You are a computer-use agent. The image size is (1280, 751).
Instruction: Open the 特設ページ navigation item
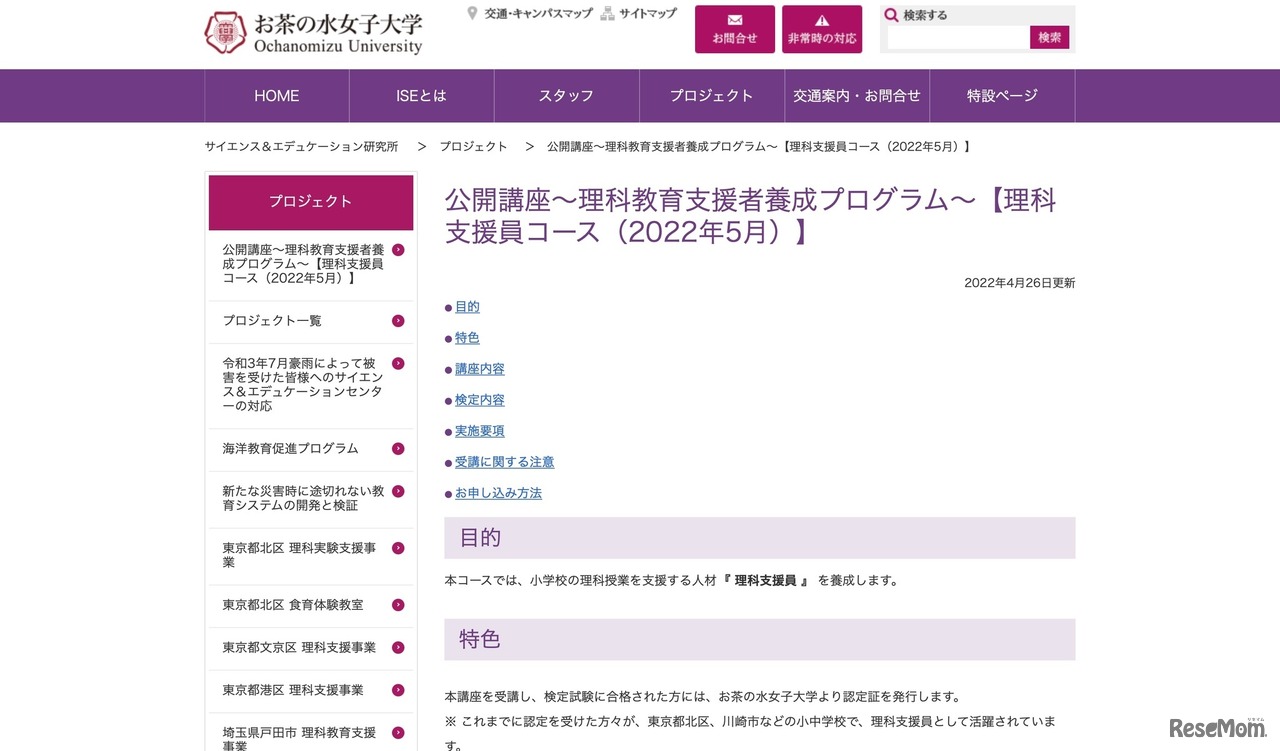click(1003, 95)
